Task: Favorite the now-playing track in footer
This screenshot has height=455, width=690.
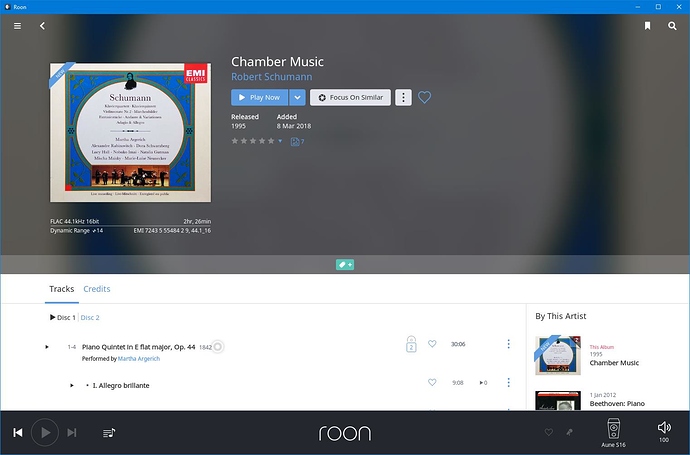Action: [x=548, y=432]
